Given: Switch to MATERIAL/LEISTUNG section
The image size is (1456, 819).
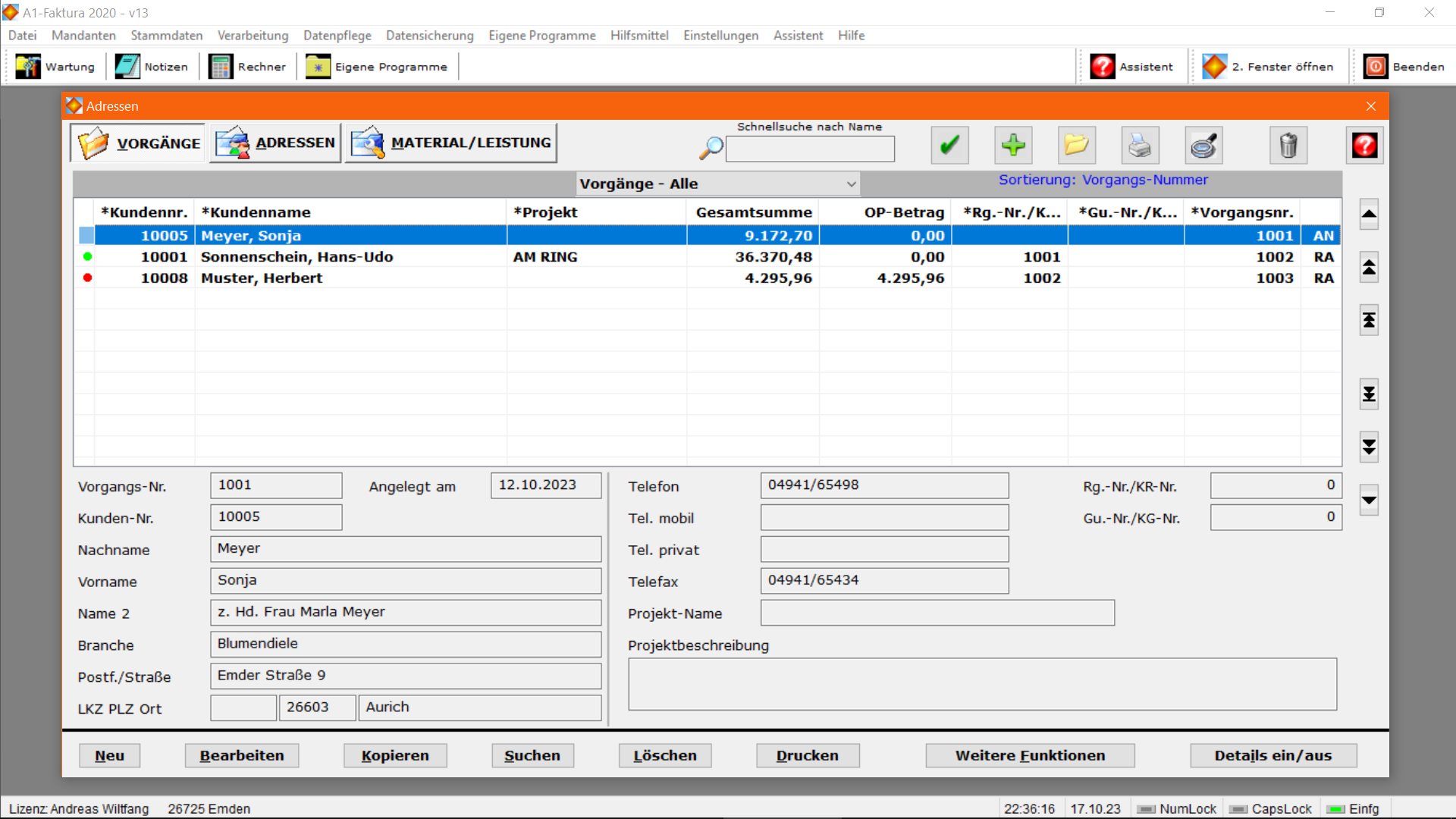Looking at the screenshot, I should (451, 143).
